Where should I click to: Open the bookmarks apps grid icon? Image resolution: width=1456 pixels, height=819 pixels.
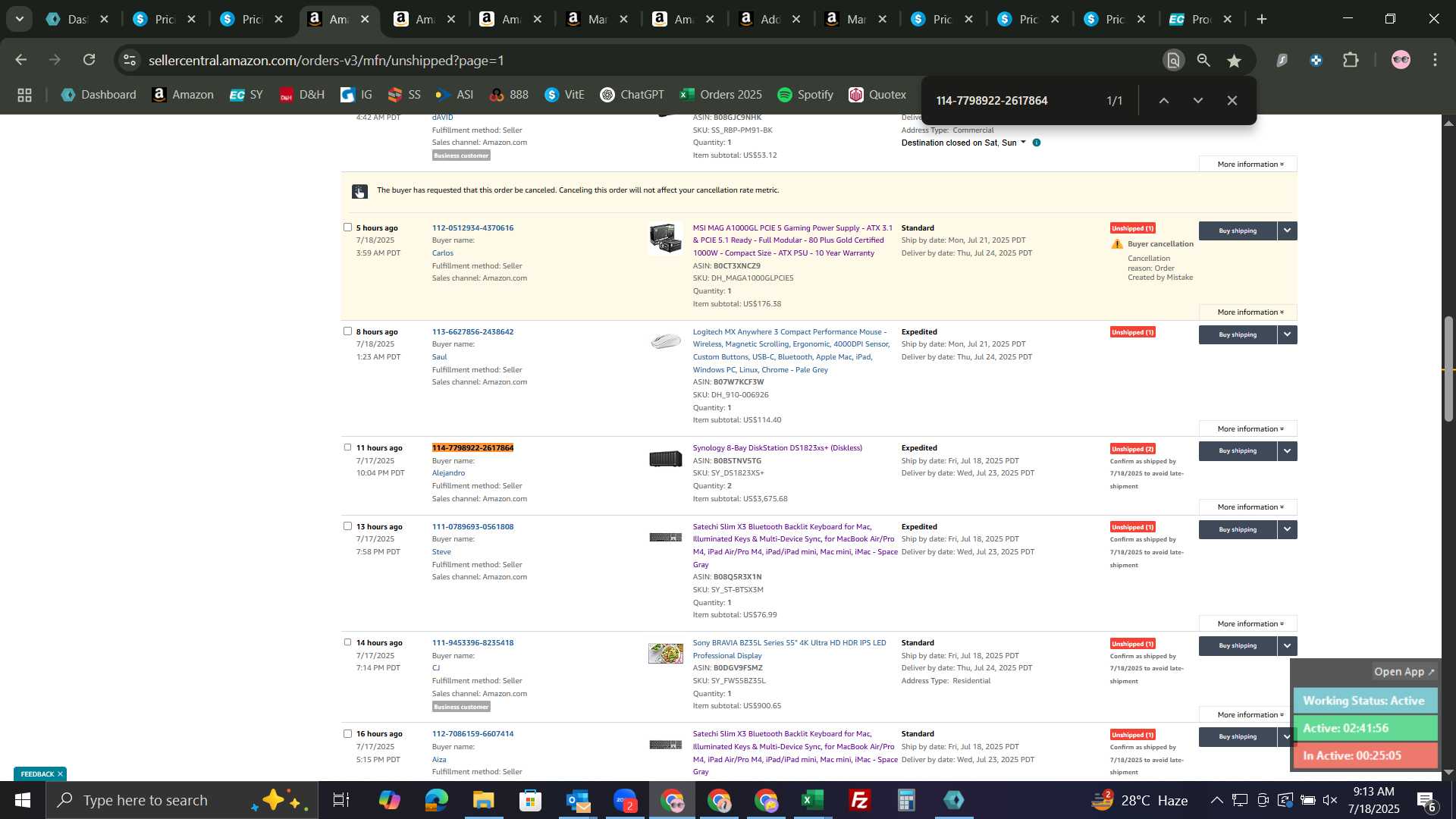point(24,95)
